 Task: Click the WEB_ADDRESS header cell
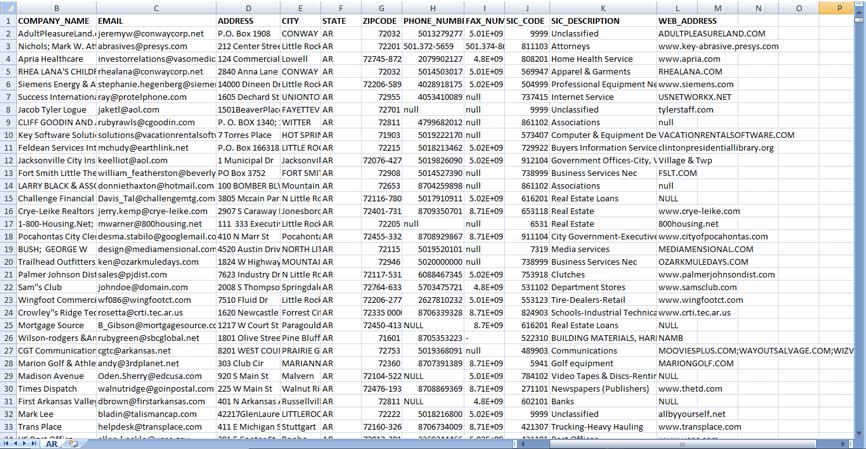(x=677, y=21)
